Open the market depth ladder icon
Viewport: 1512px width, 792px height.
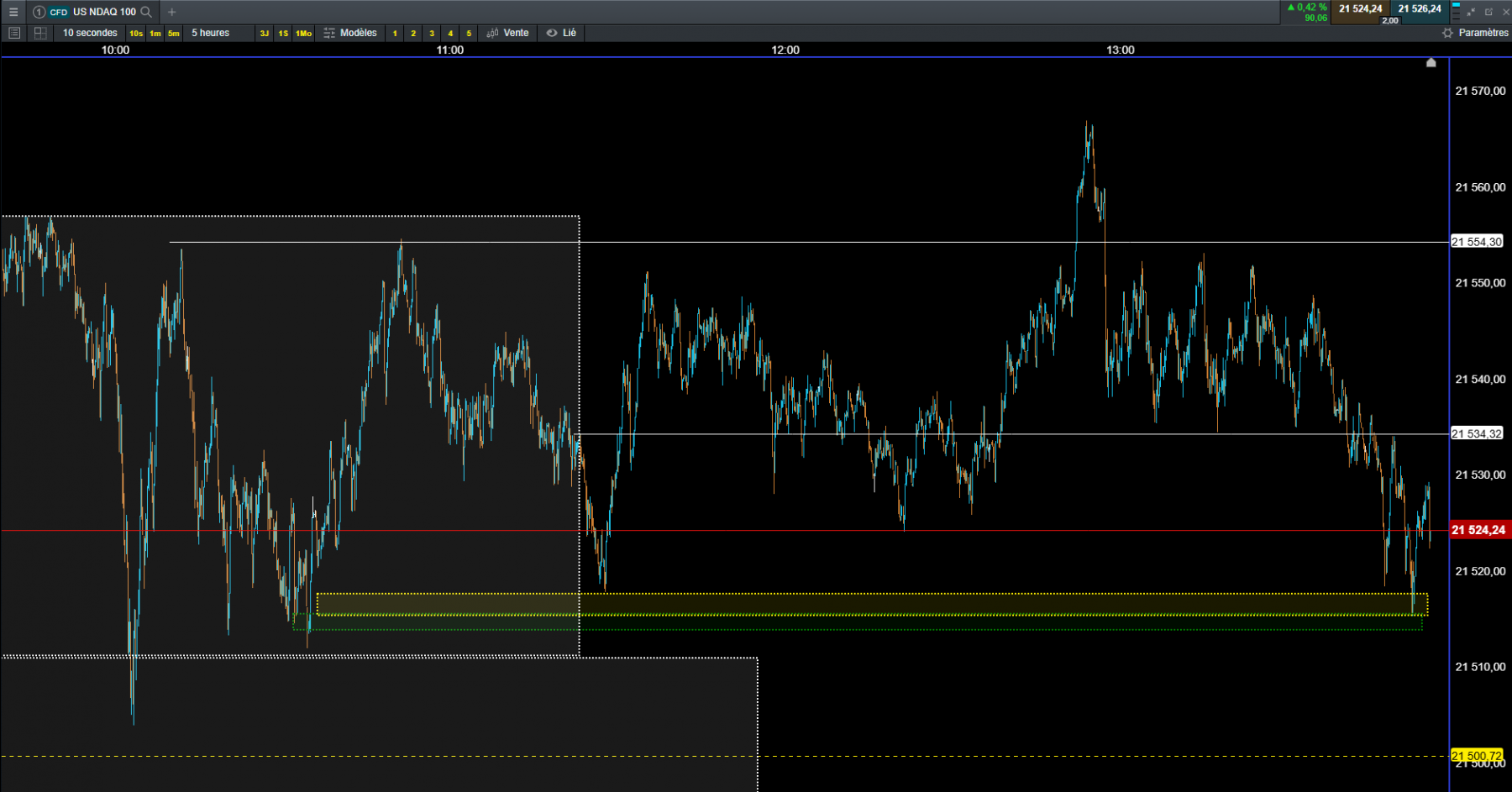tap(1456, 12)
